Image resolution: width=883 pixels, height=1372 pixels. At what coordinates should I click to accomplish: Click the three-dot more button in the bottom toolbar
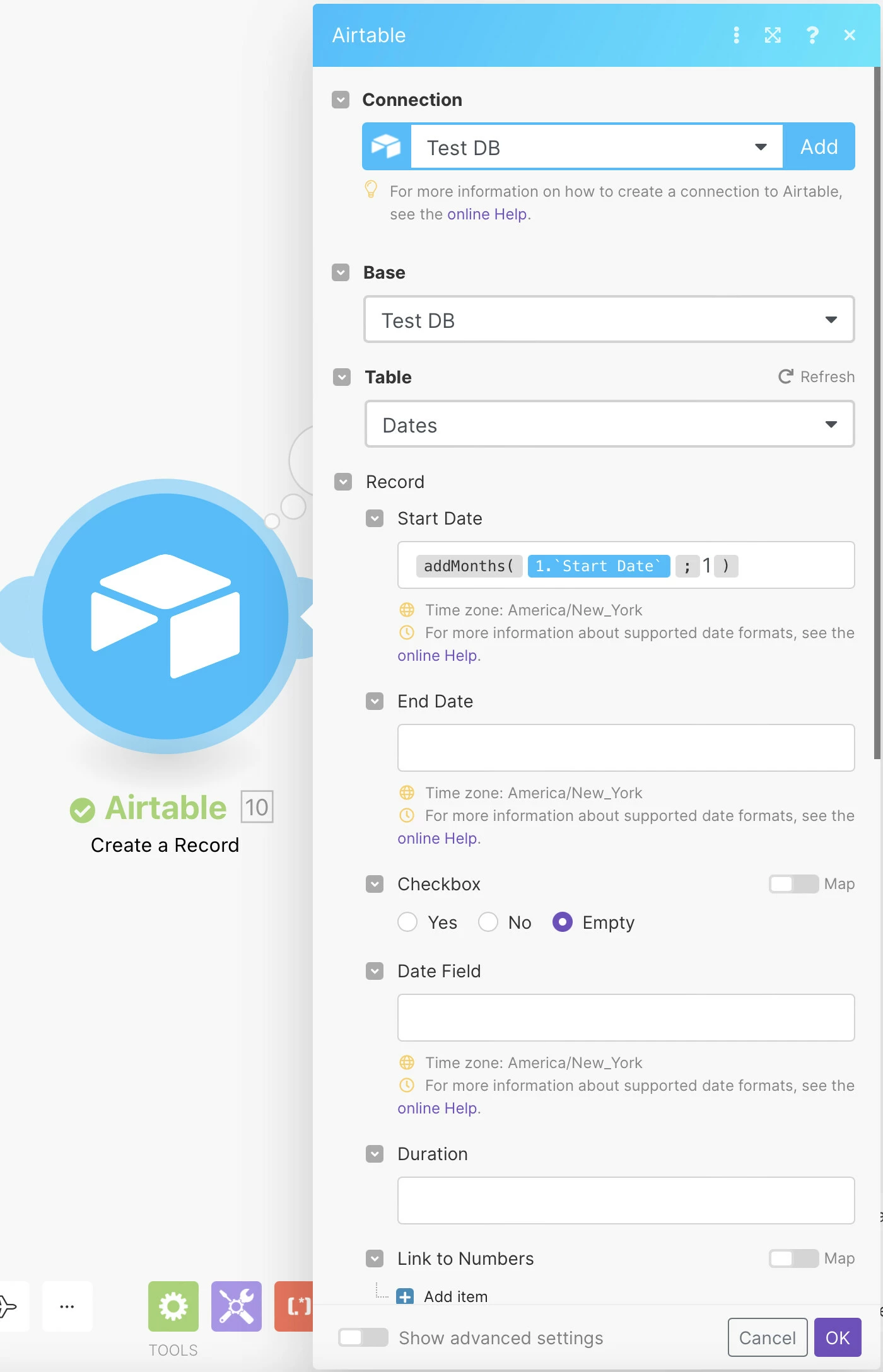coord(67,1306)
